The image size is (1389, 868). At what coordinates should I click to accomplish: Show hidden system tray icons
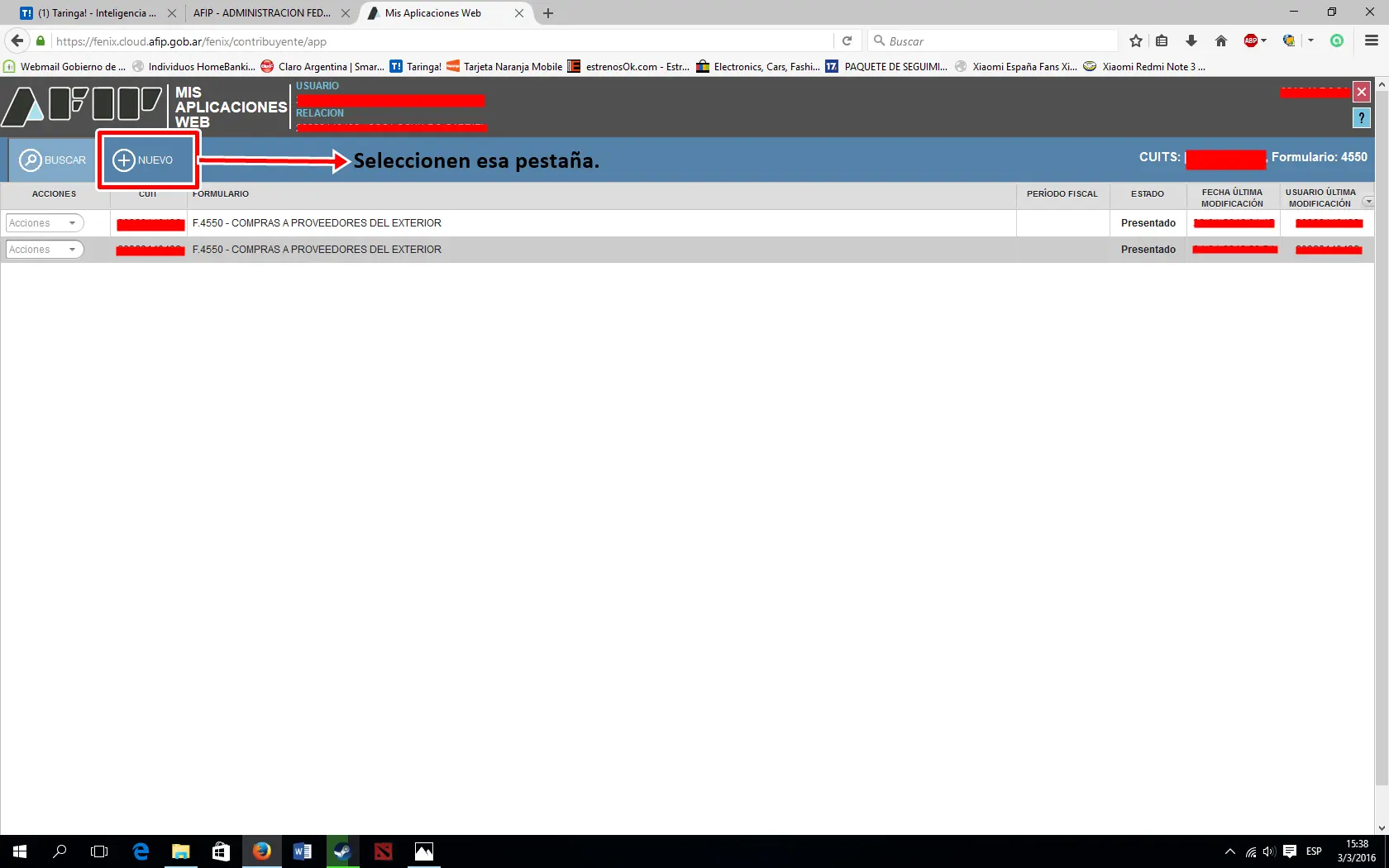[1229, 851]
